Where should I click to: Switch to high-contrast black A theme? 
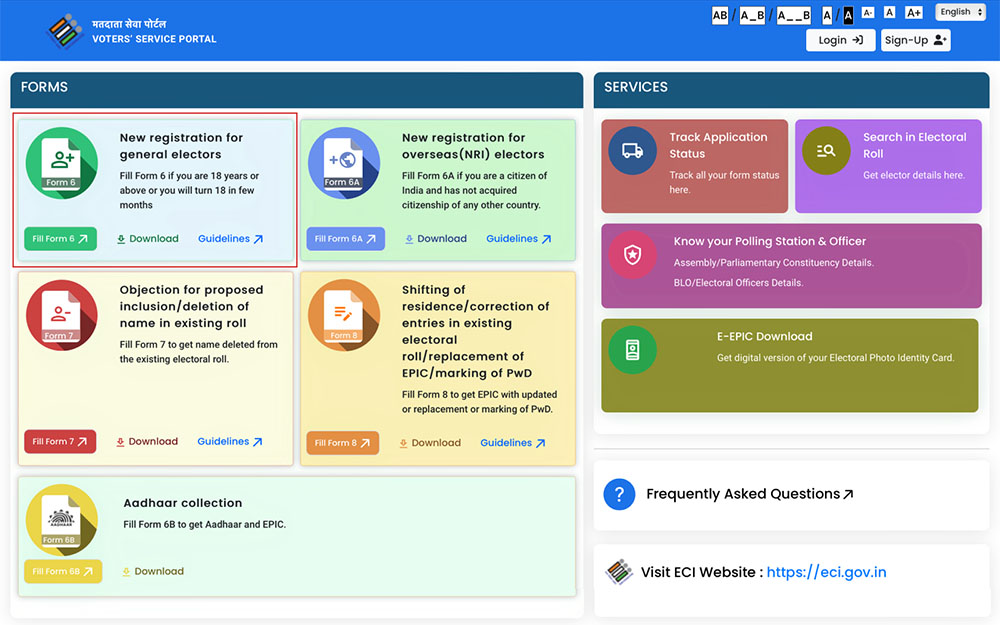pyautogui.click(x=848, y=14)
